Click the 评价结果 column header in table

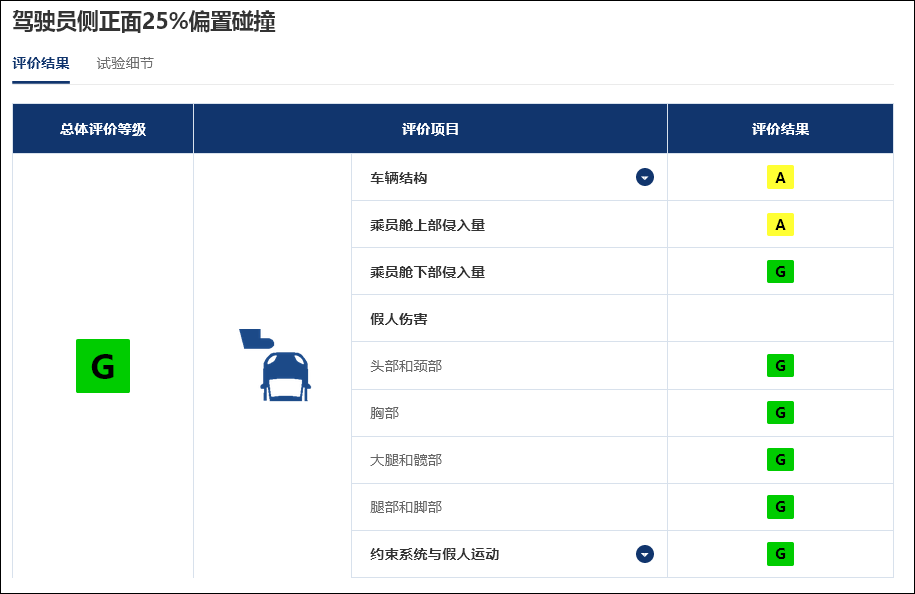[x=780, y=129]
